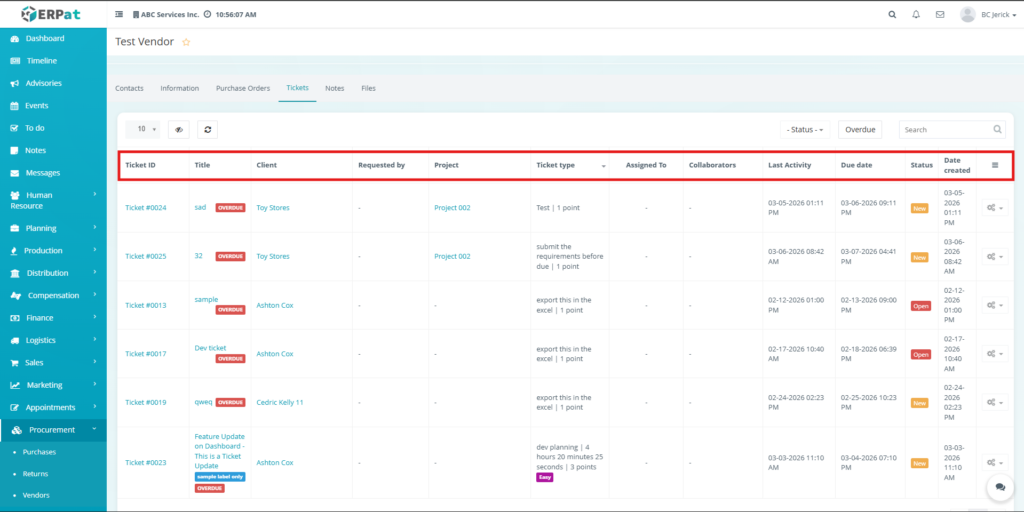Open the search magnifier in top bar

click(x=892, y=15)
